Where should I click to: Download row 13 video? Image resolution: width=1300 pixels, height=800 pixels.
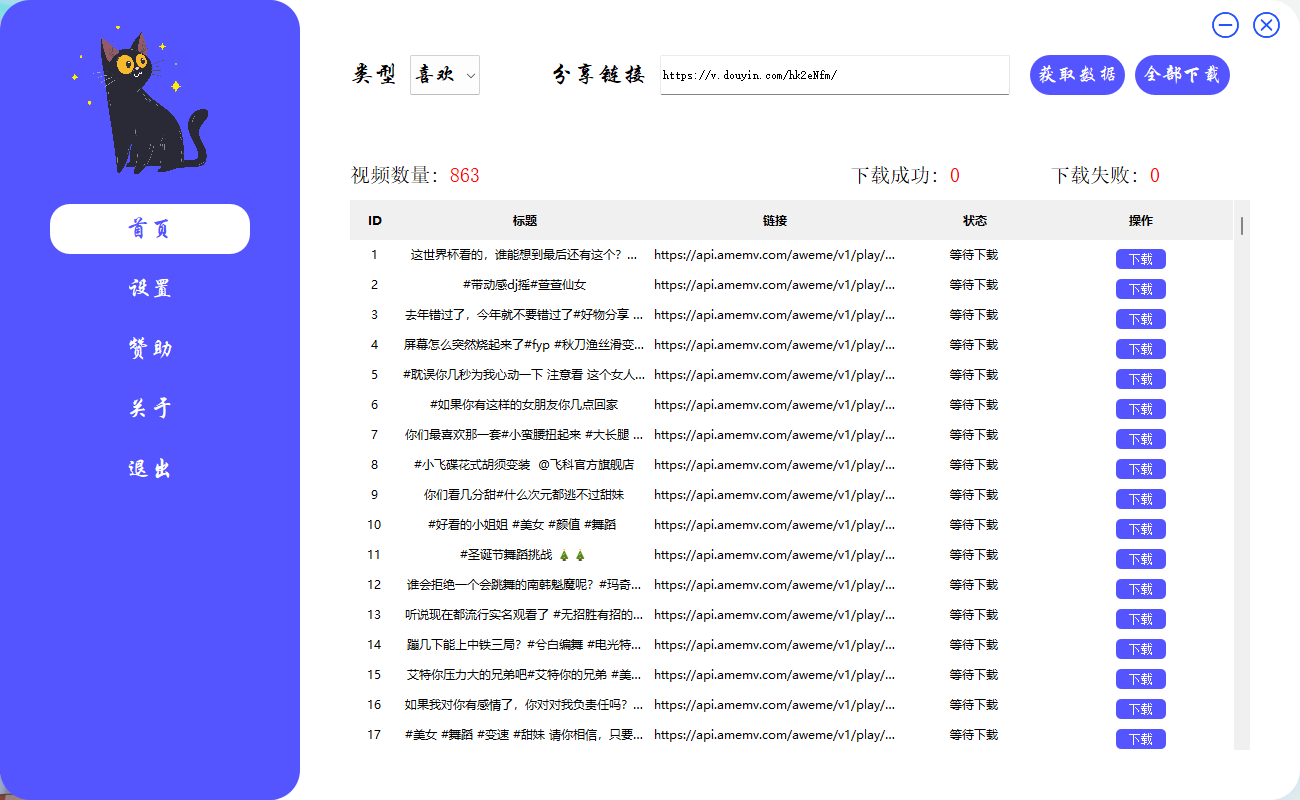1141,619
